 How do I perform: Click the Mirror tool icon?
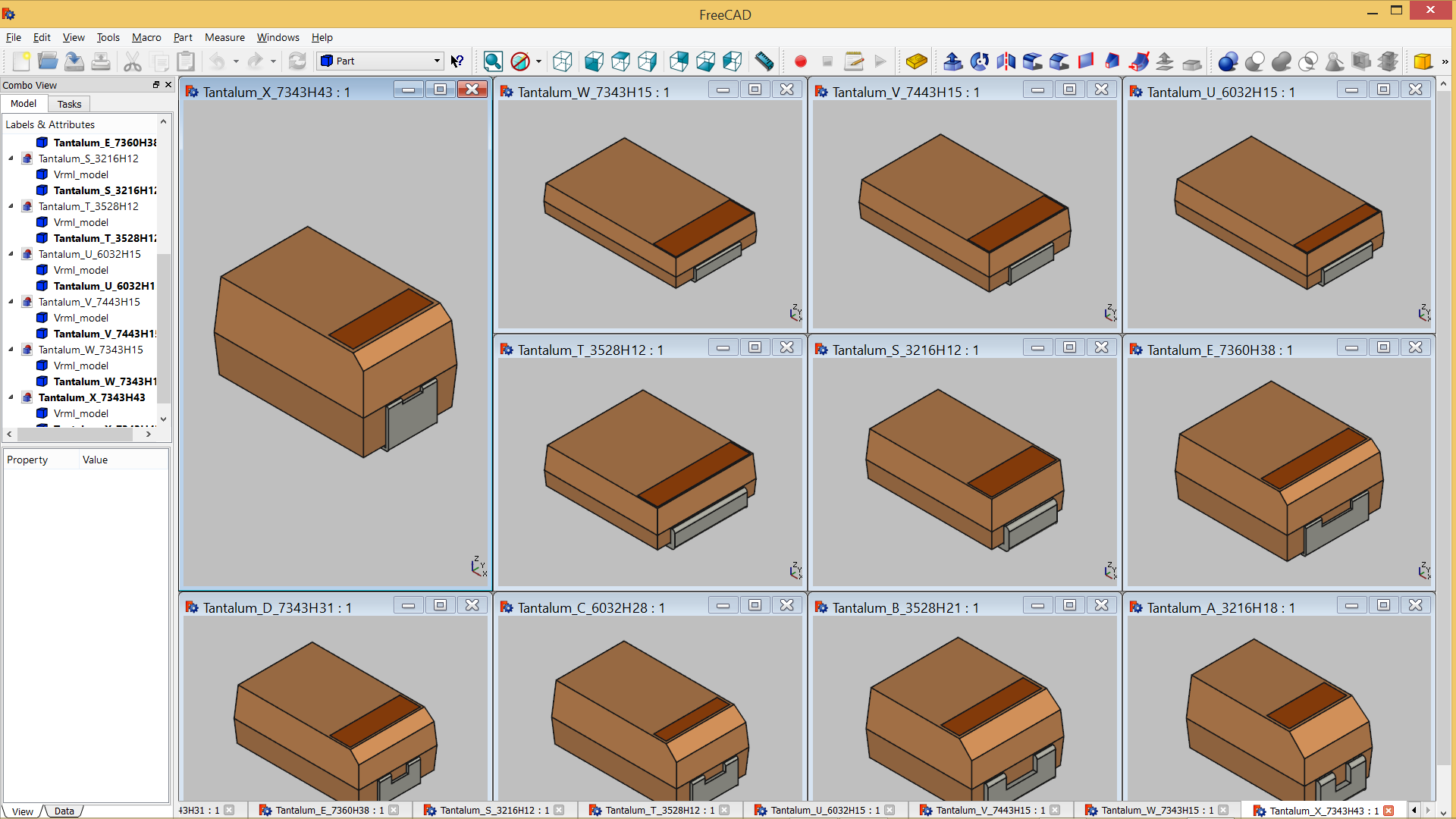[x=1006, y=61]
